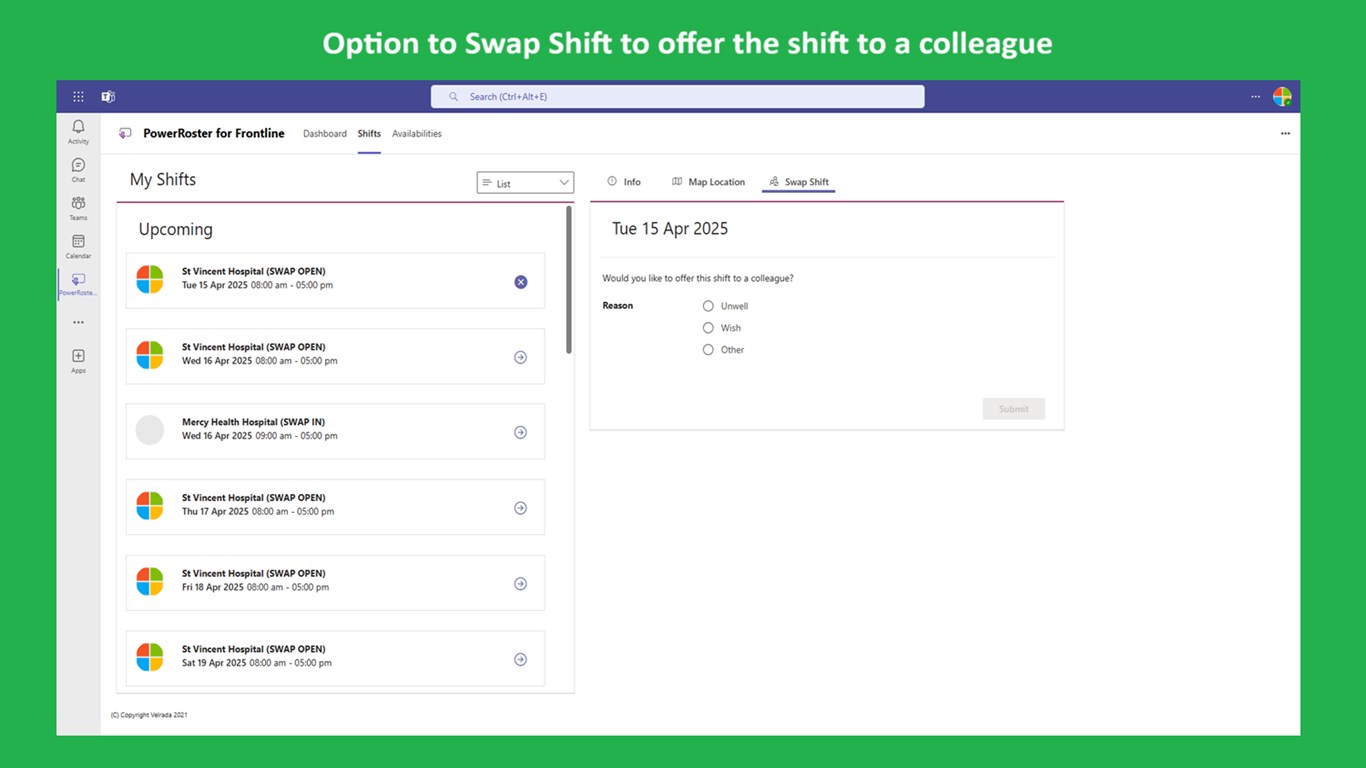Click the Apps plus icon
The height and width of the screenshot is (768, 1366).
pos(78,357)
